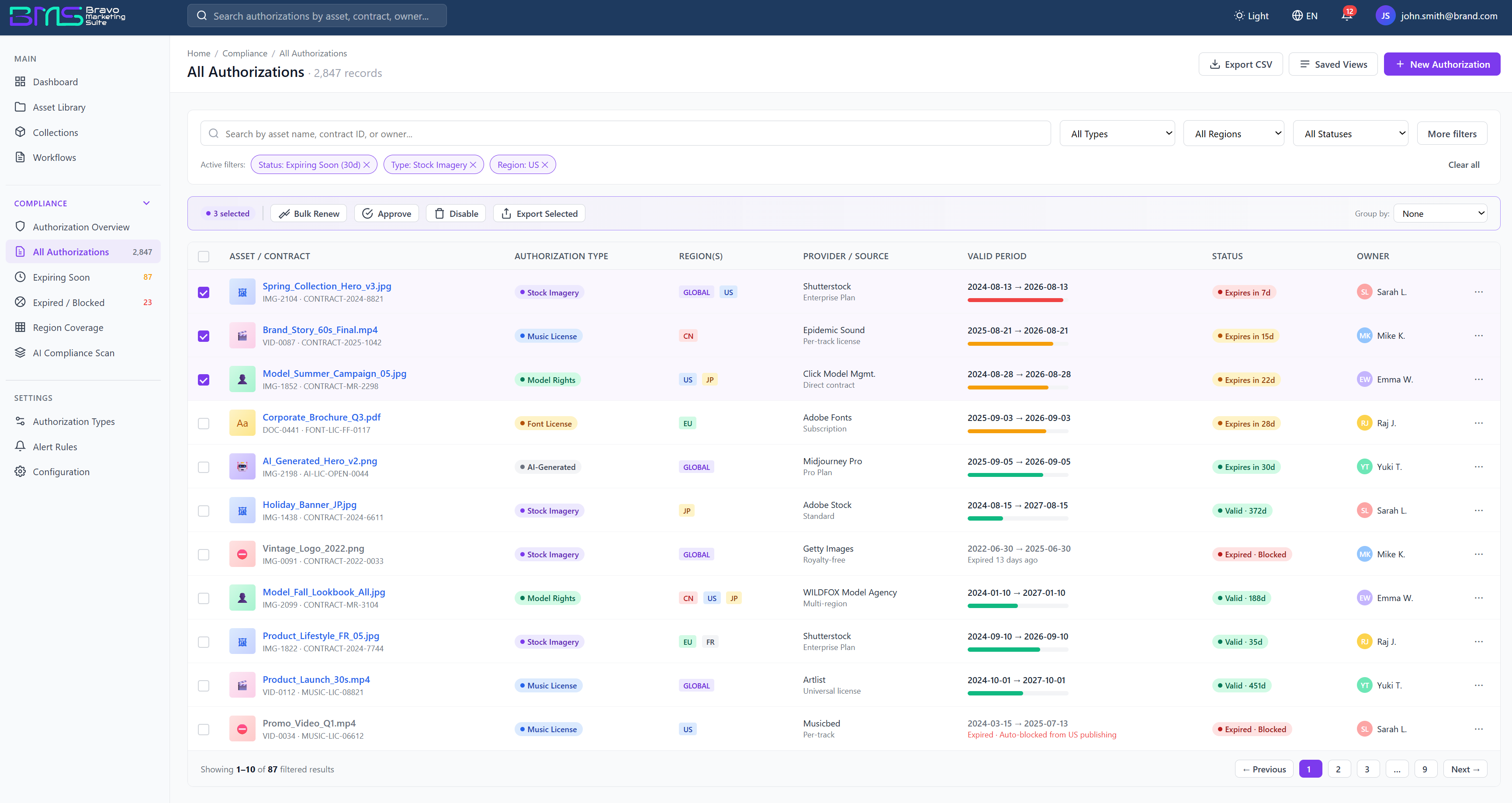This screenshot has width=1512, height=803.
Task: Collapse the Compliance sidebar section
Action: pos(147,203)
